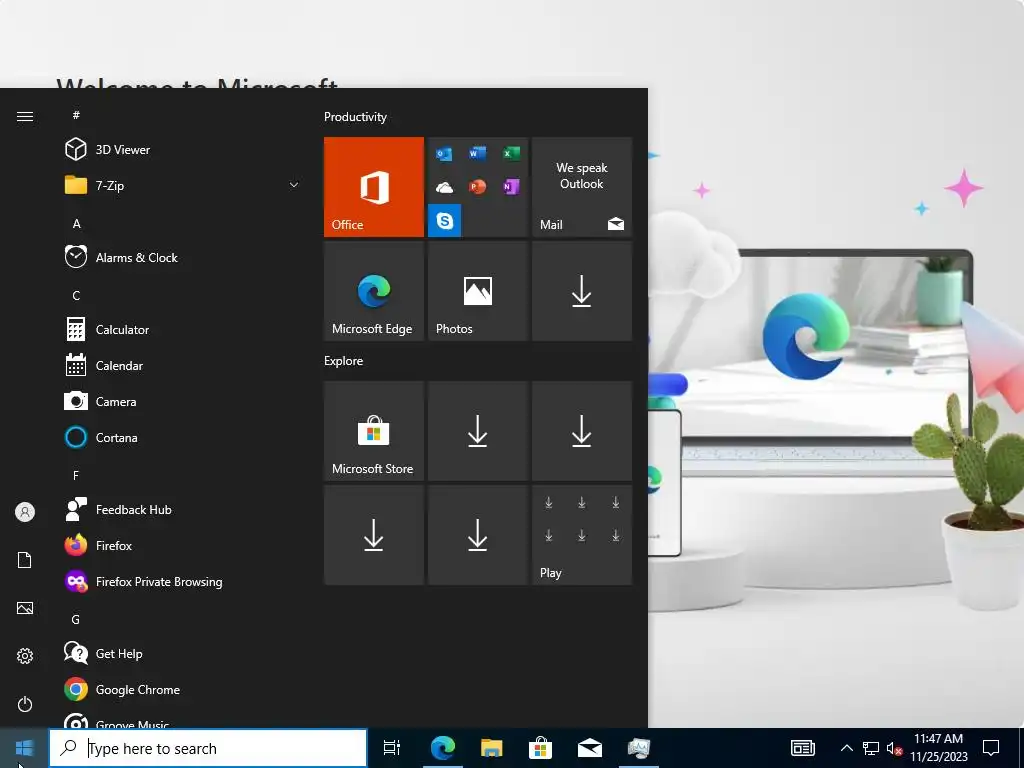The width and height of the screenshot is (1024, 768).
Task: Open Pictures from Start sidebar
Action: tap(25, 608)
